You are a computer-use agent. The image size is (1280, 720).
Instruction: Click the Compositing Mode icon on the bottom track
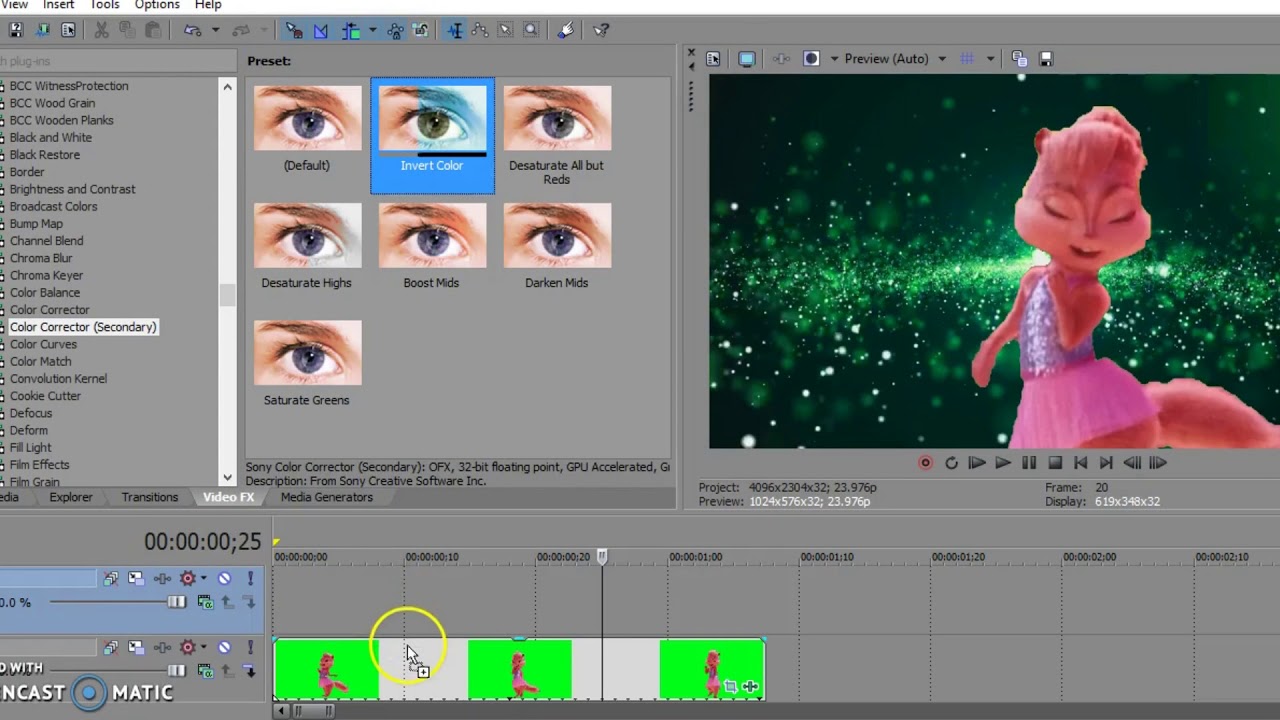click(205, 671)
